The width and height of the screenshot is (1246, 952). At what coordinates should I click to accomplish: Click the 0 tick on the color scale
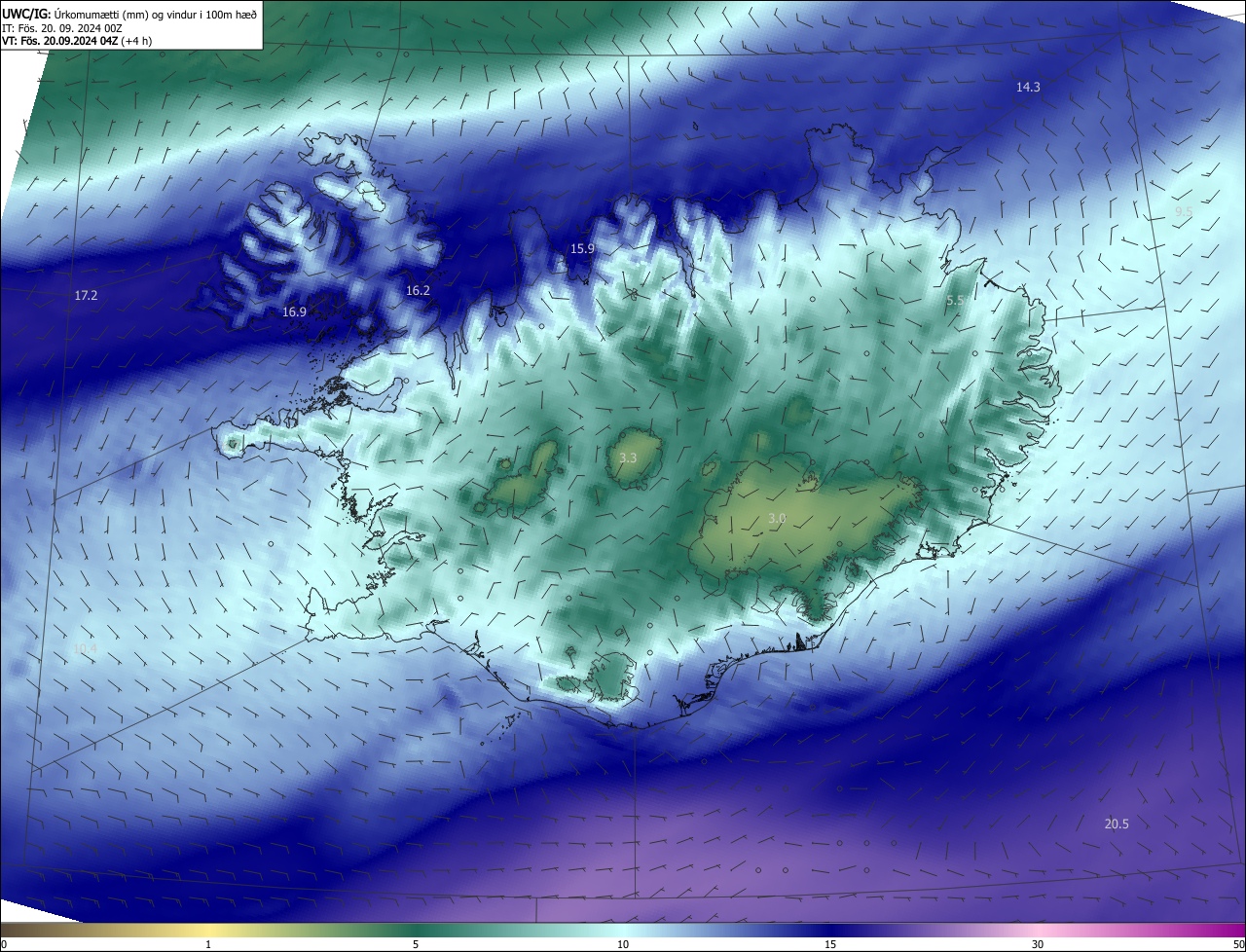[3, 945]
